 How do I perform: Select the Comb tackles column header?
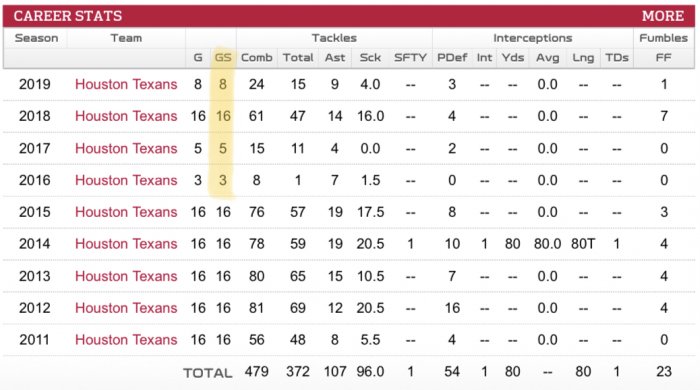click(x=256, y=58)
